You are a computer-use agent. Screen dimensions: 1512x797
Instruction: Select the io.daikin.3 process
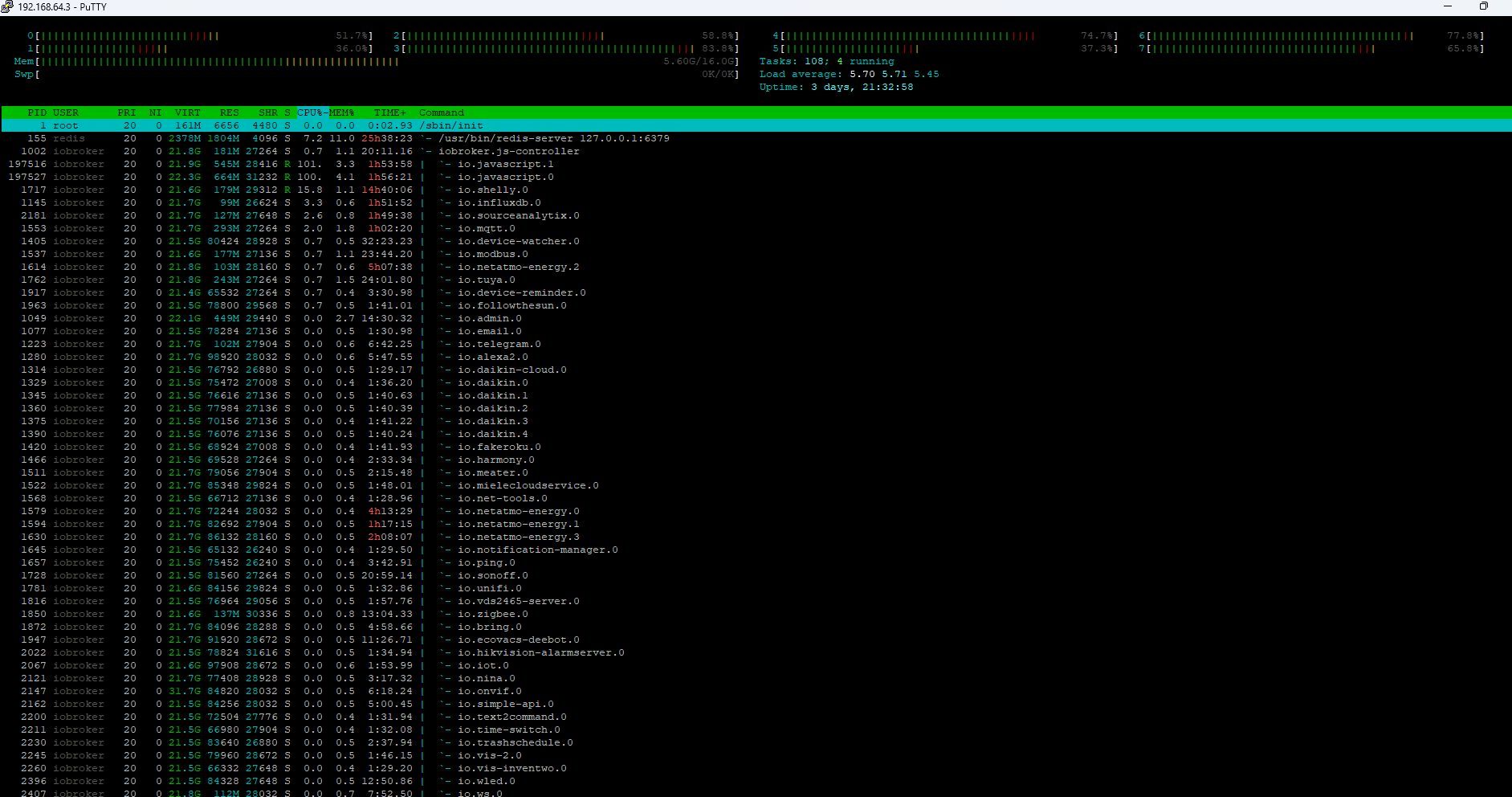click(756, 421)
